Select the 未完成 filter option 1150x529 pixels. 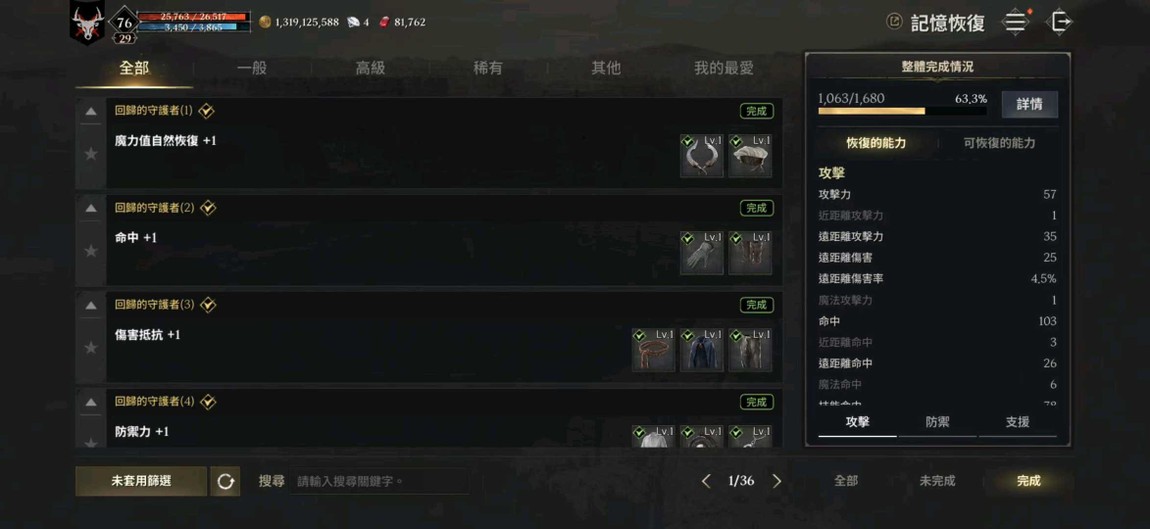(937, 481)
